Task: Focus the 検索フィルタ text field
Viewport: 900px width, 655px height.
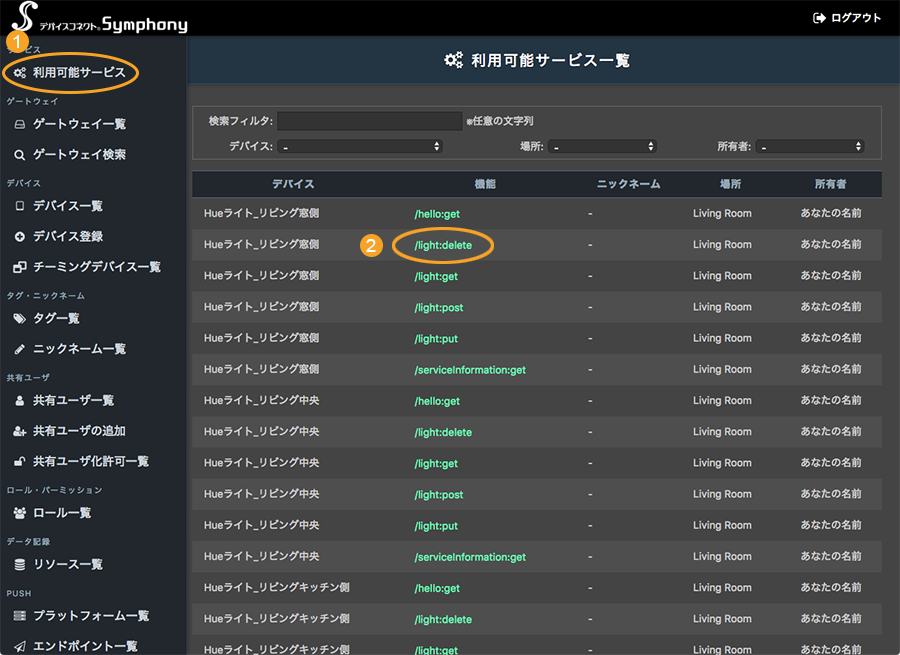Action: pyautogui.click(x=370, y=121)
